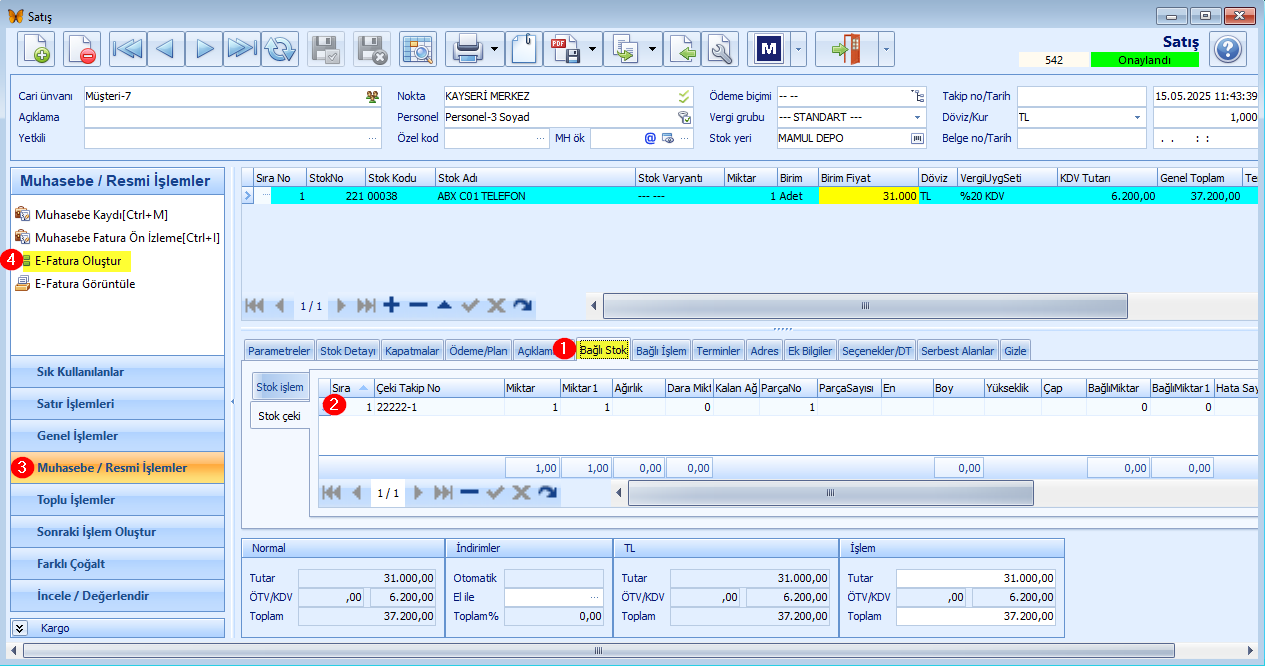Open the Sık Kullanılanlar section

[118, 371]
